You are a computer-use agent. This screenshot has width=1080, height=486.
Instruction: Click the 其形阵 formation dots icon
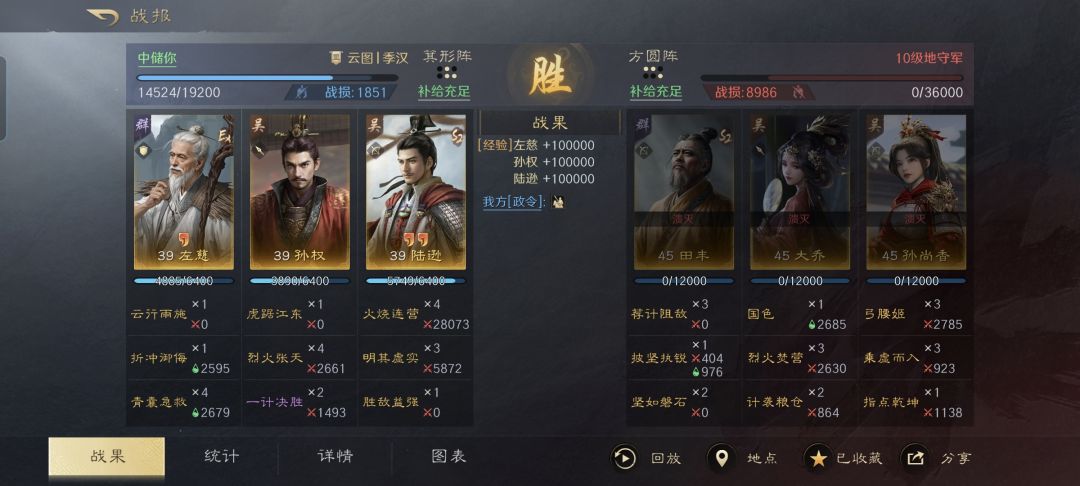pos(447,72)
